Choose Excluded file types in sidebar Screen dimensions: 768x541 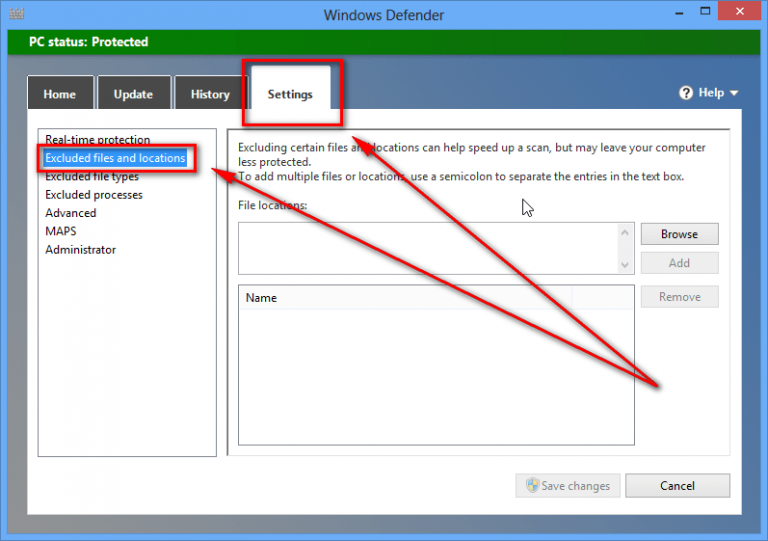pyautogui.click(x=92, y=177)
